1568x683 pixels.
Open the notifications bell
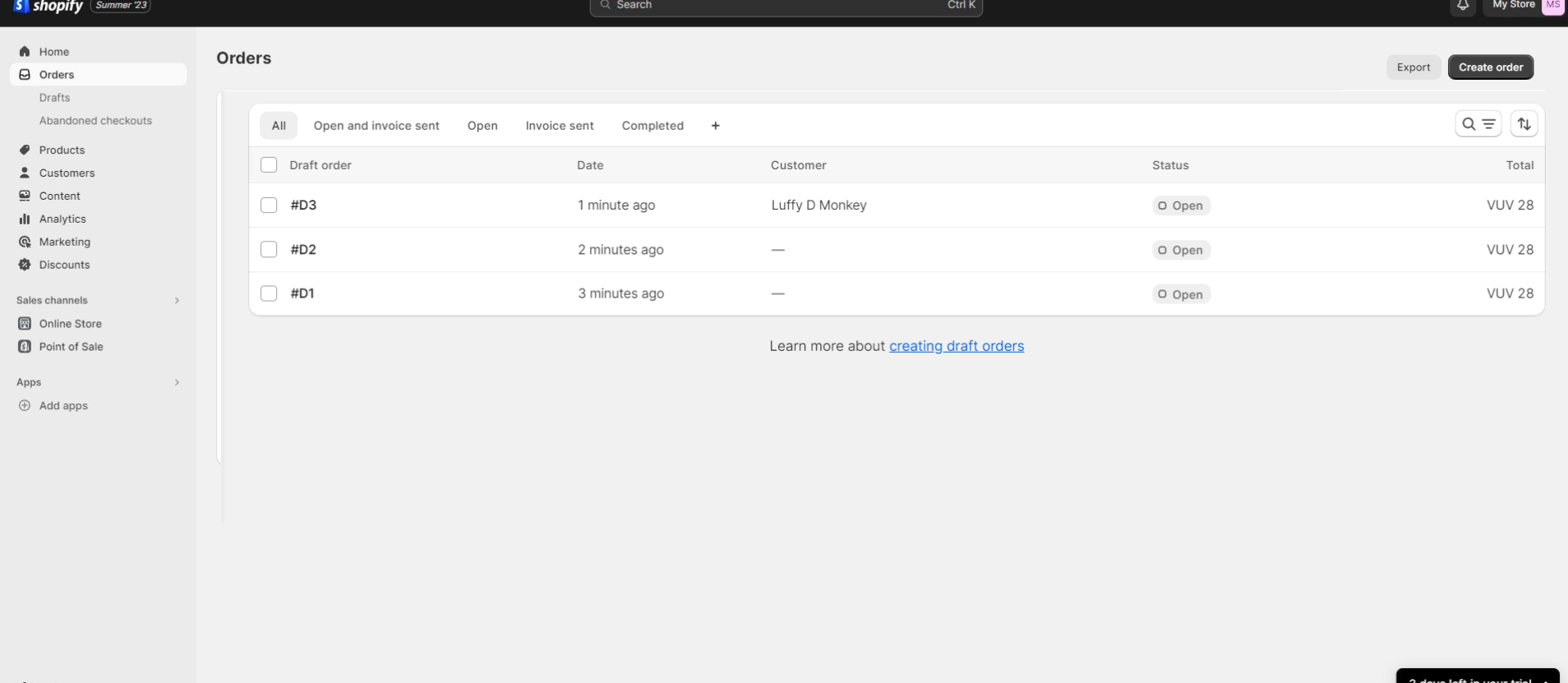pos(1463,6)
